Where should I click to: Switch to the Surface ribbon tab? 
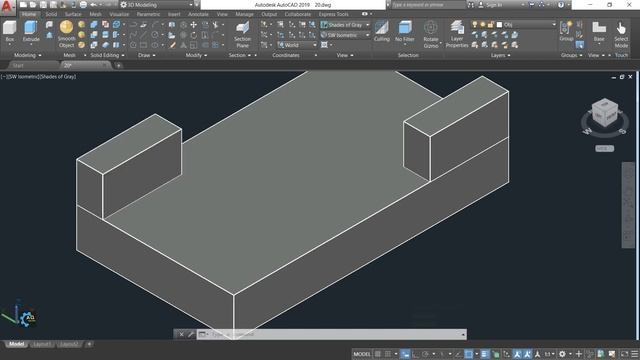(x=73, y=14)
